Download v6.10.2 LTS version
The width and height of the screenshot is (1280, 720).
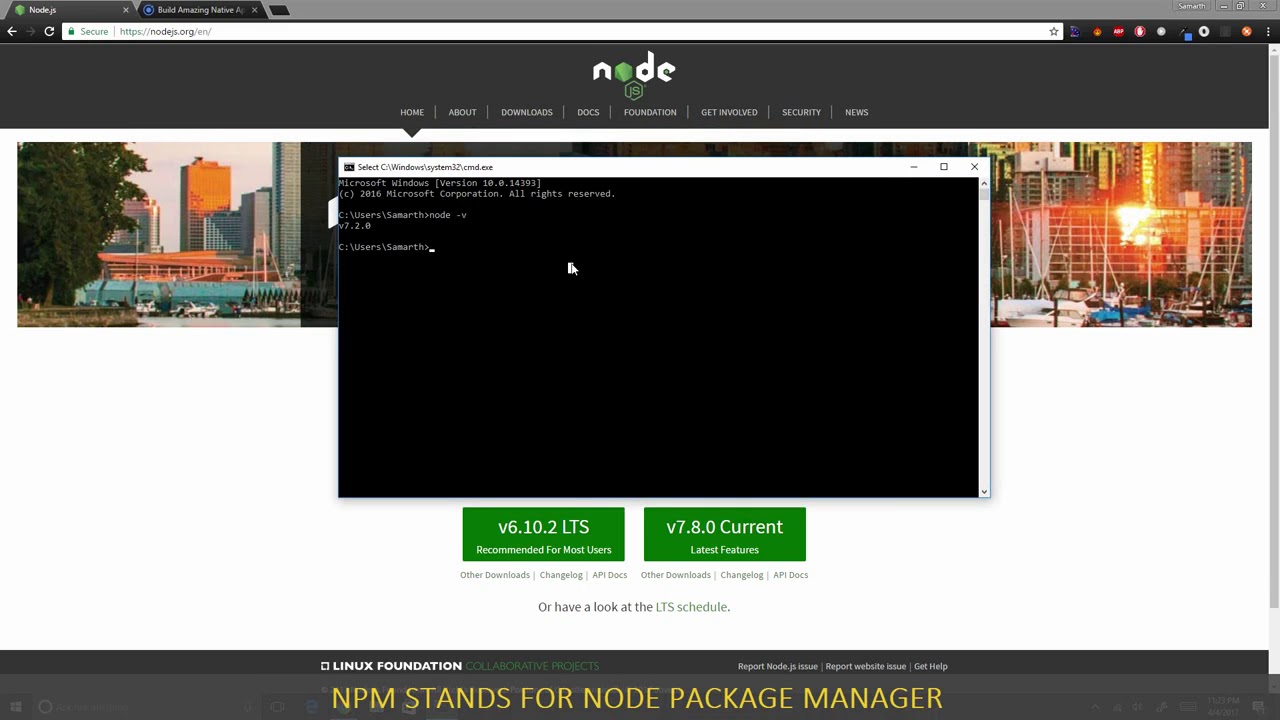[543, 534]
